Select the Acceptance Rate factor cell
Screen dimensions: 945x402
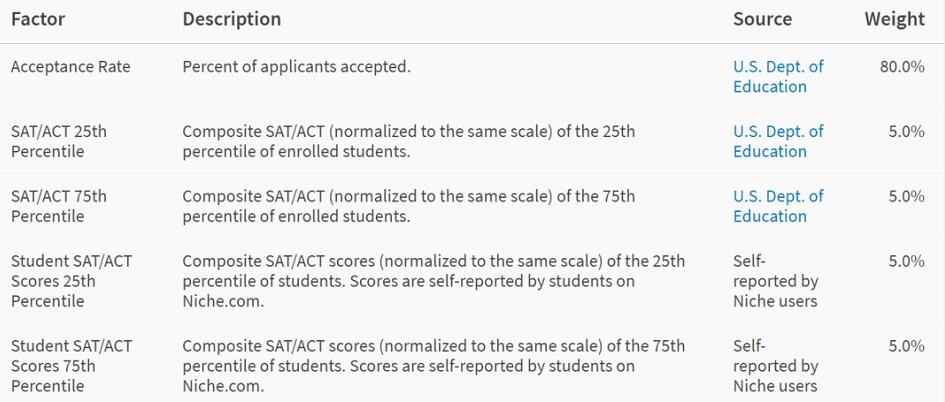click(x=70, y=67)
